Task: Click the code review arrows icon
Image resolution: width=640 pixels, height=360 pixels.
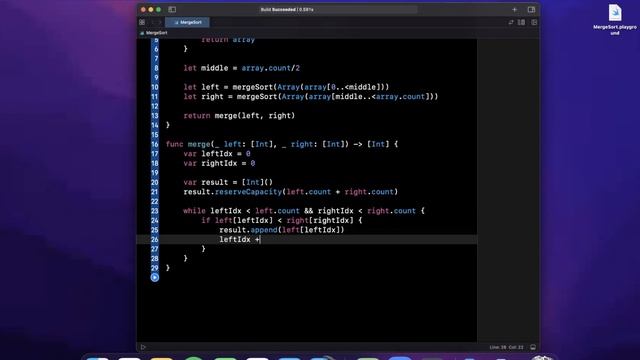Action: point(511,22)
